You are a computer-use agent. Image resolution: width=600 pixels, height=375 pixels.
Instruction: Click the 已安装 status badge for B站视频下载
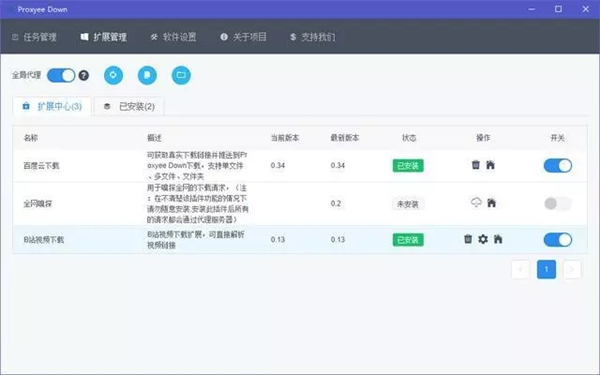tap(408, 240)
